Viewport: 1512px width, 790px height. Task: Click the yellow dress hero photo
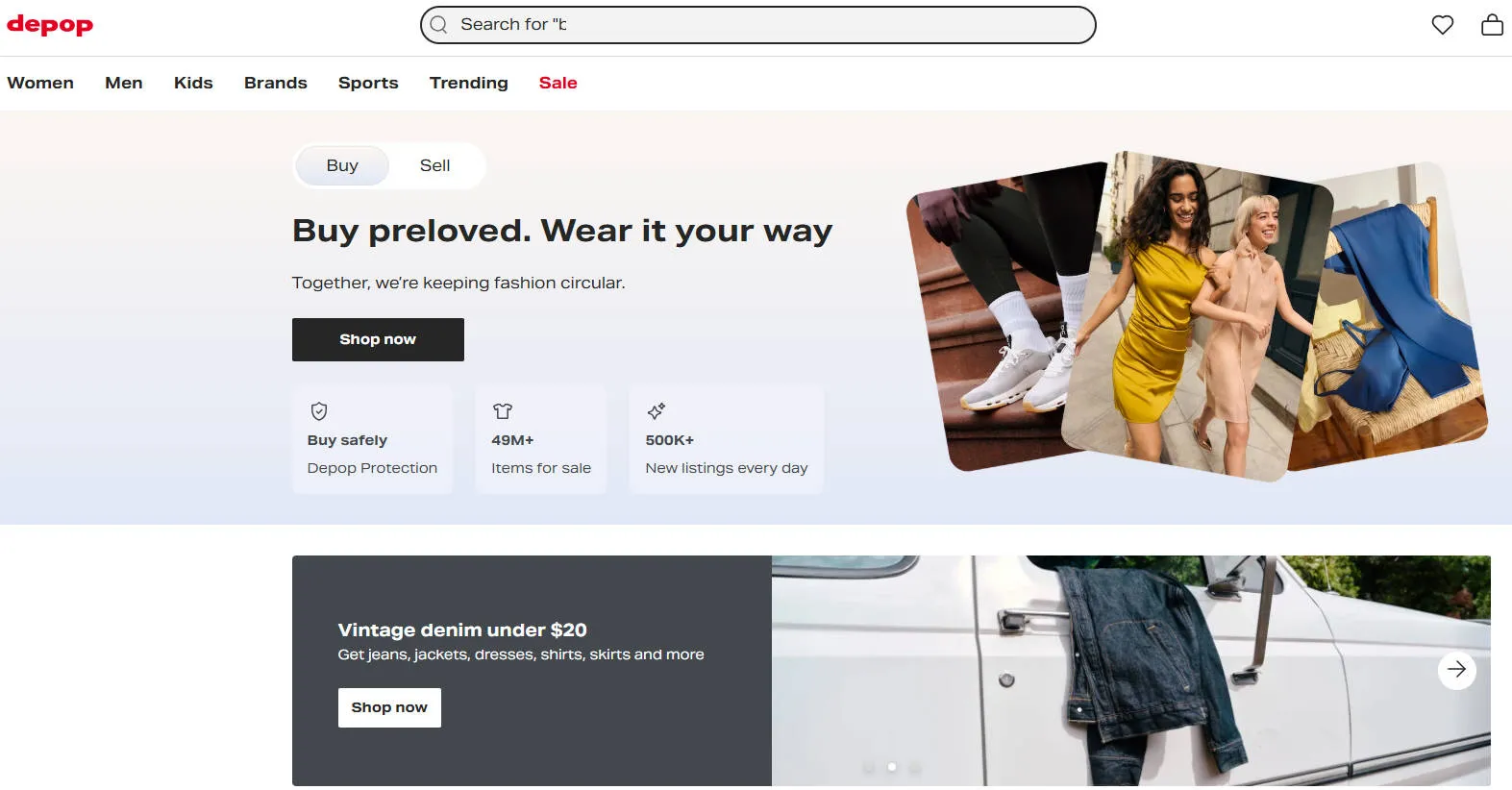pos(1198,317)
